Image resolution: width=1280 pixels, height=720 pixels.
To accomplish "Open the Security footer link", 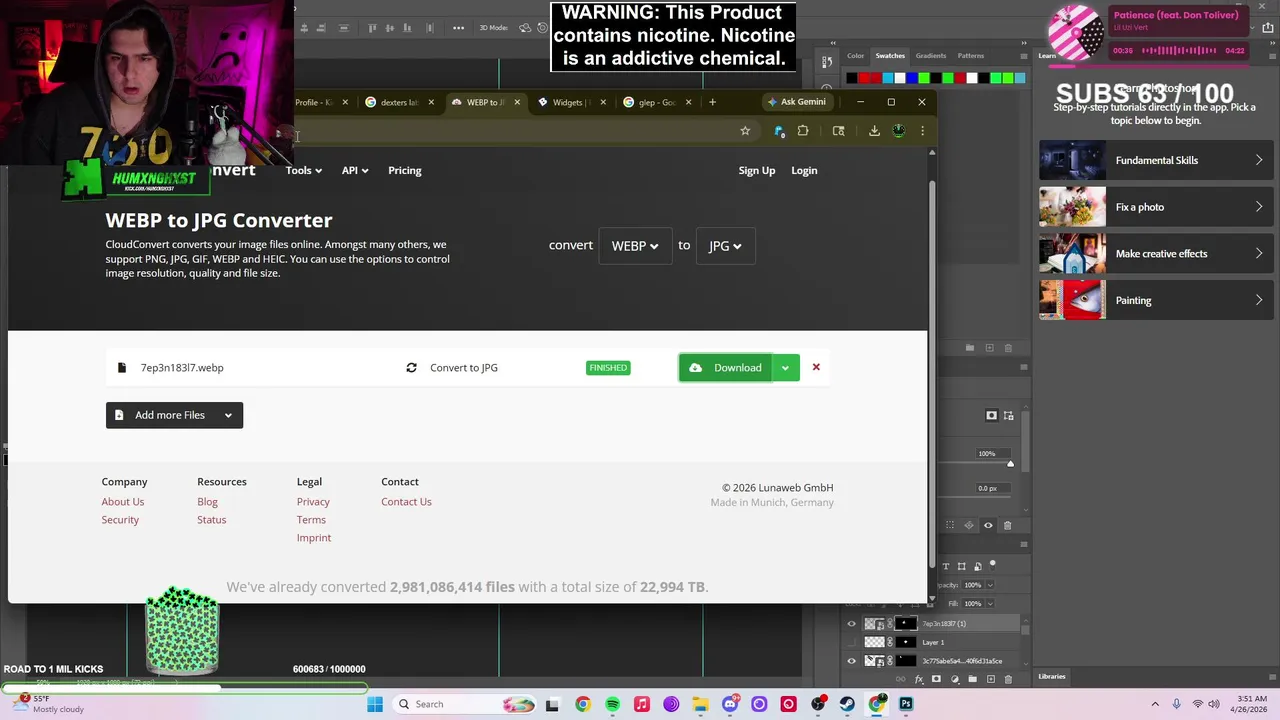I will pyautogui.click(x=120, y=520).
